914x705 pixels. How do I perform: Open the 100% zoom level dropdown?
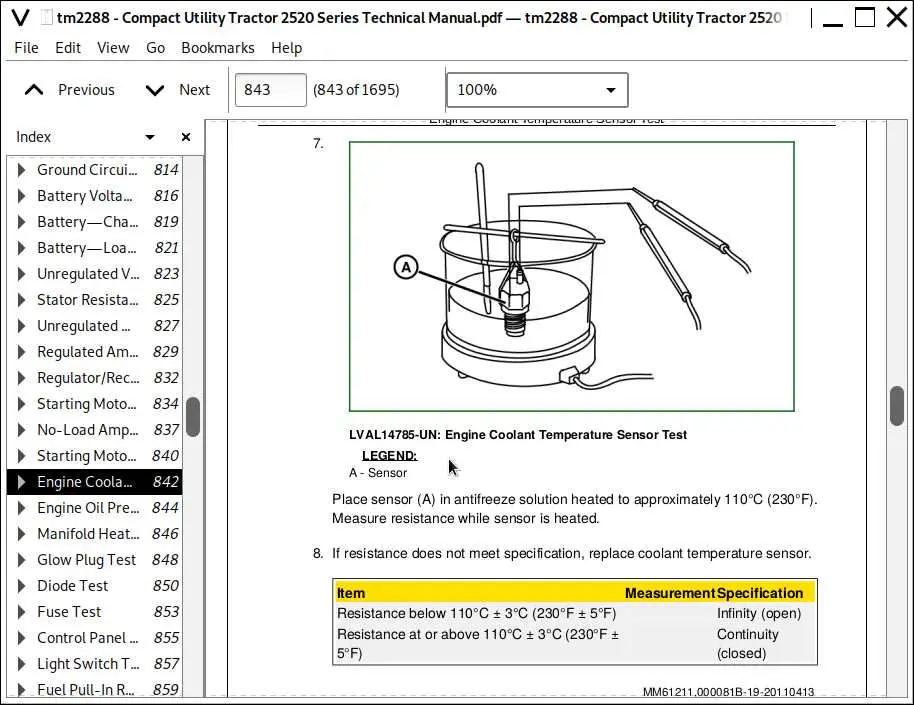(x=537, y=90)
